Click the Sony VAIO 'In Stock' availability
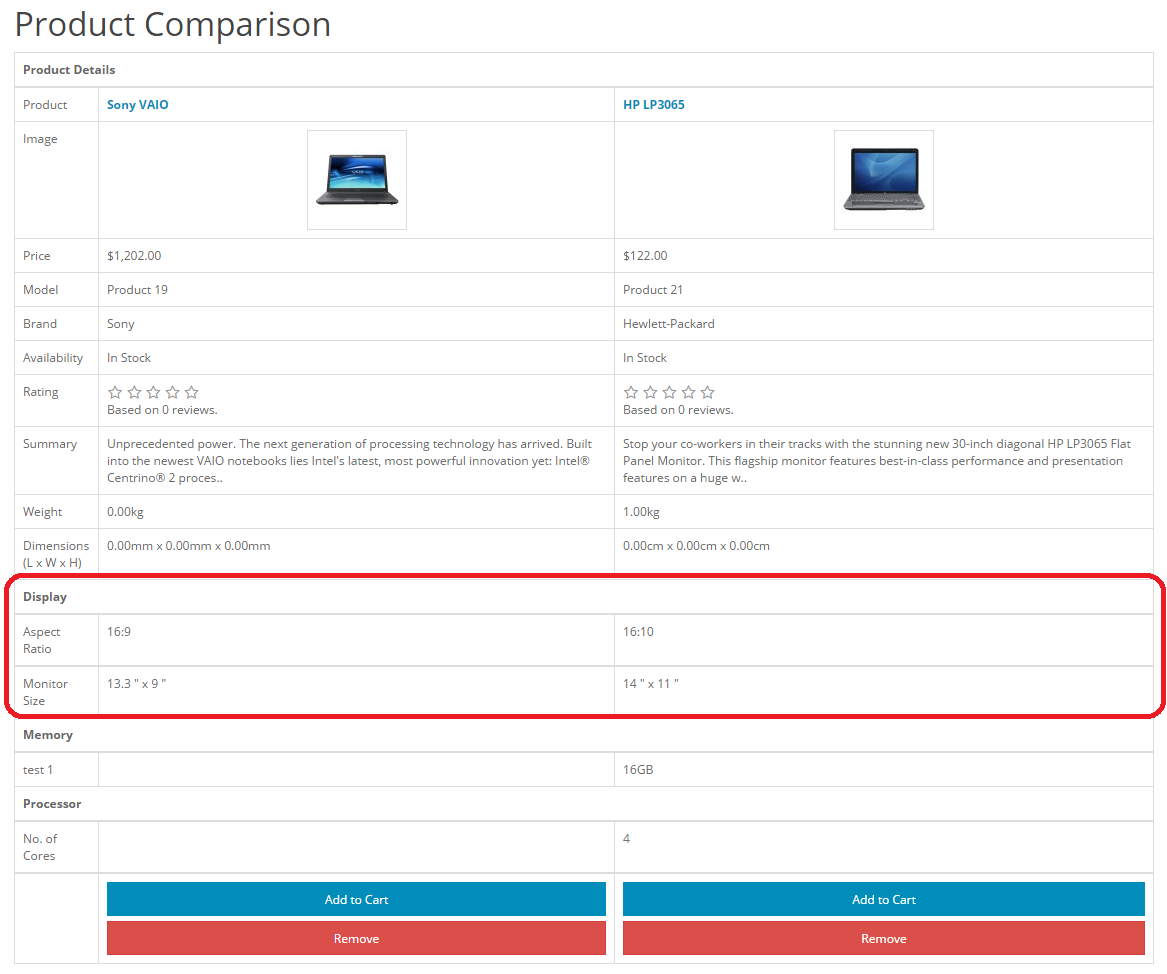1167x974 pixels. (x=129, y=358)
